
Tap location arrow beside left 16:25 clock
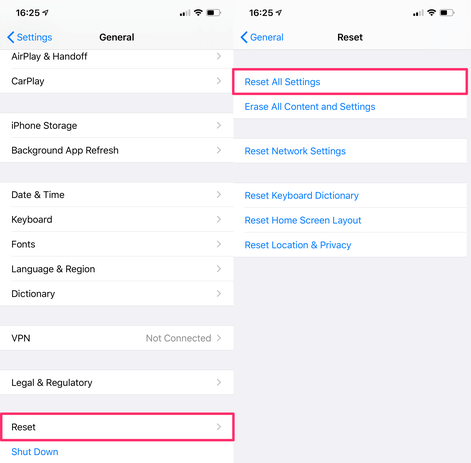pyautogui.click(x=46, y=13)
